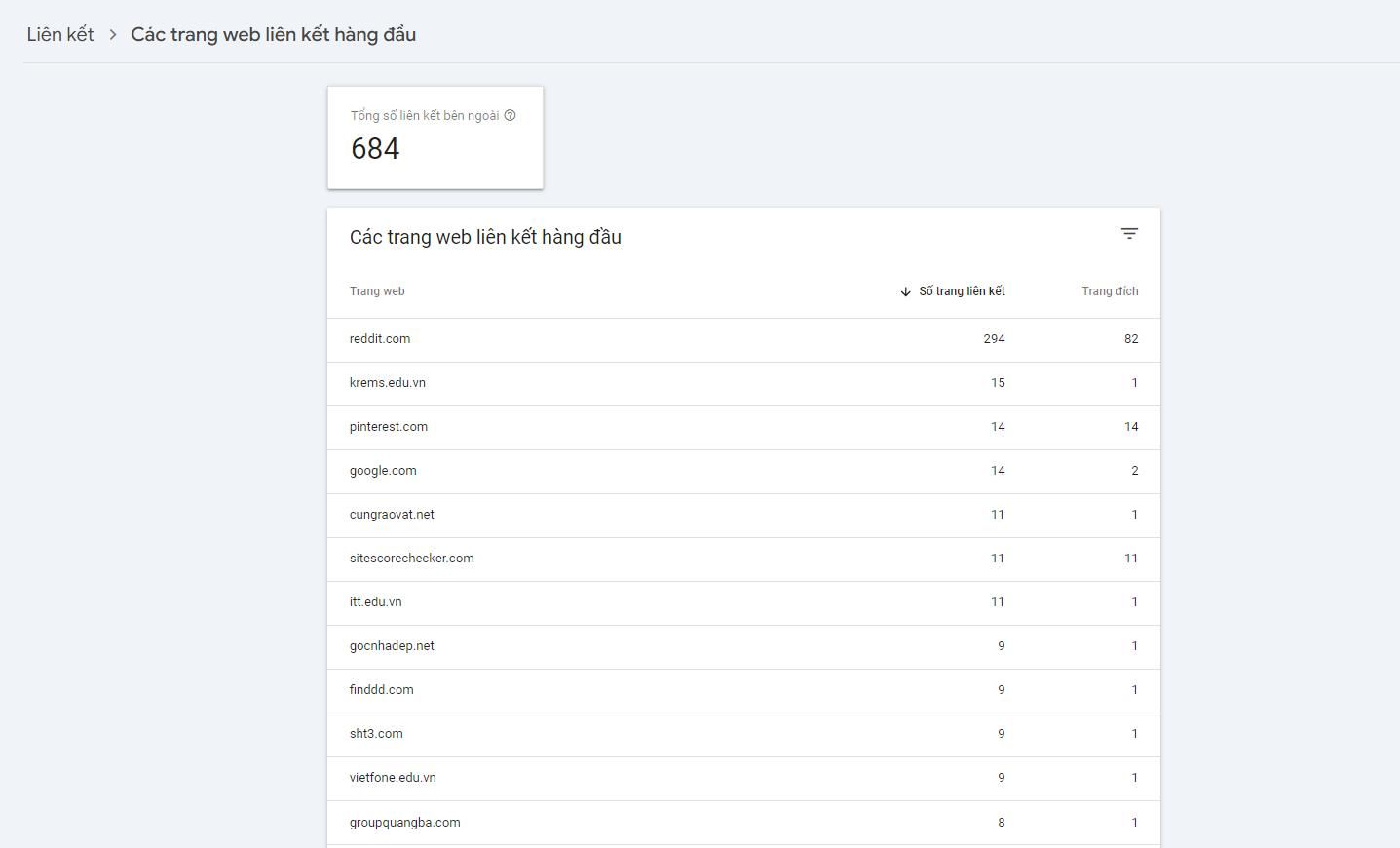Open the table filter icon
Viewport: 1400px width, 848px height.
pos(1129,234)
